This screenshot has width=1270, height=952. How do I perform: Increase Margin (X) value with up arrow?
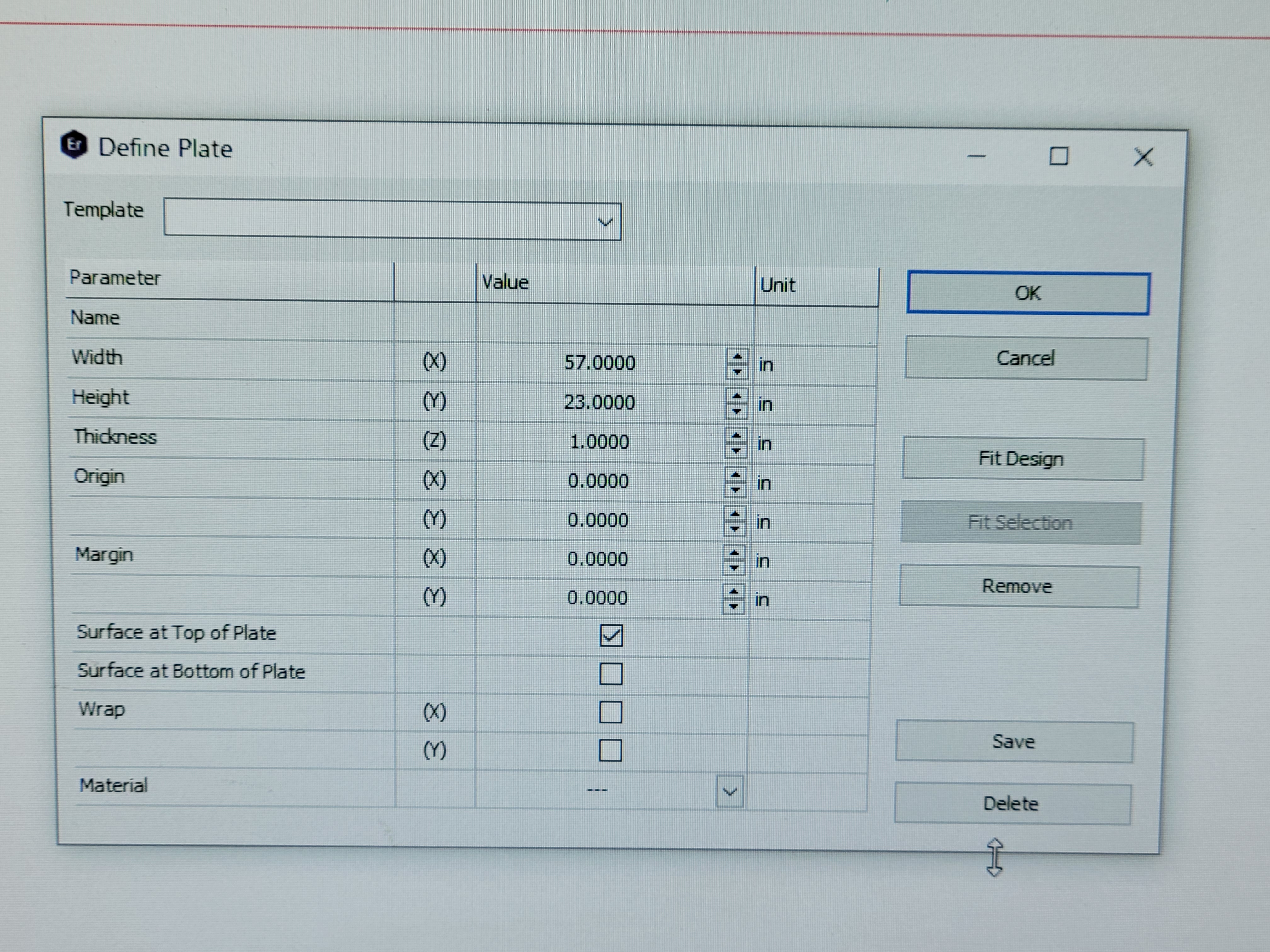click(734, 552)
